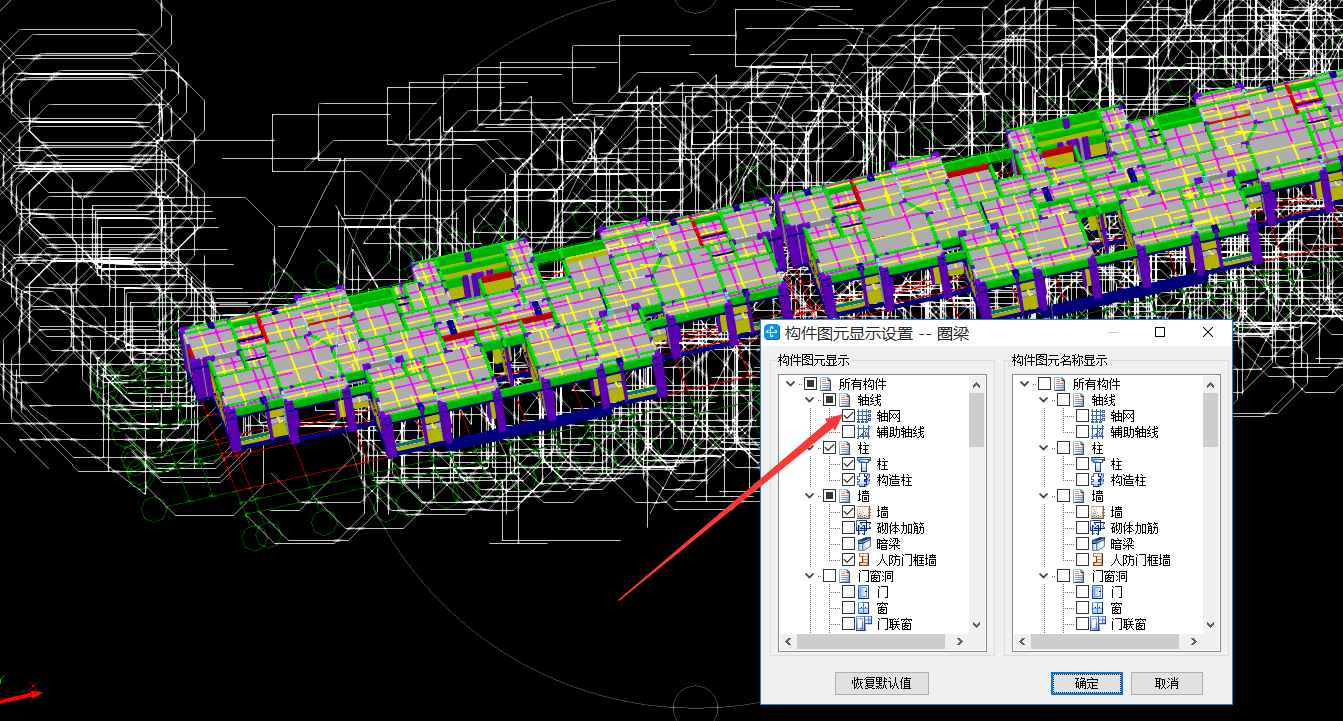Uncheck the 轴网 checkbox in 构件图元显示 panel
1343x721 pixels.
(848, 416)
